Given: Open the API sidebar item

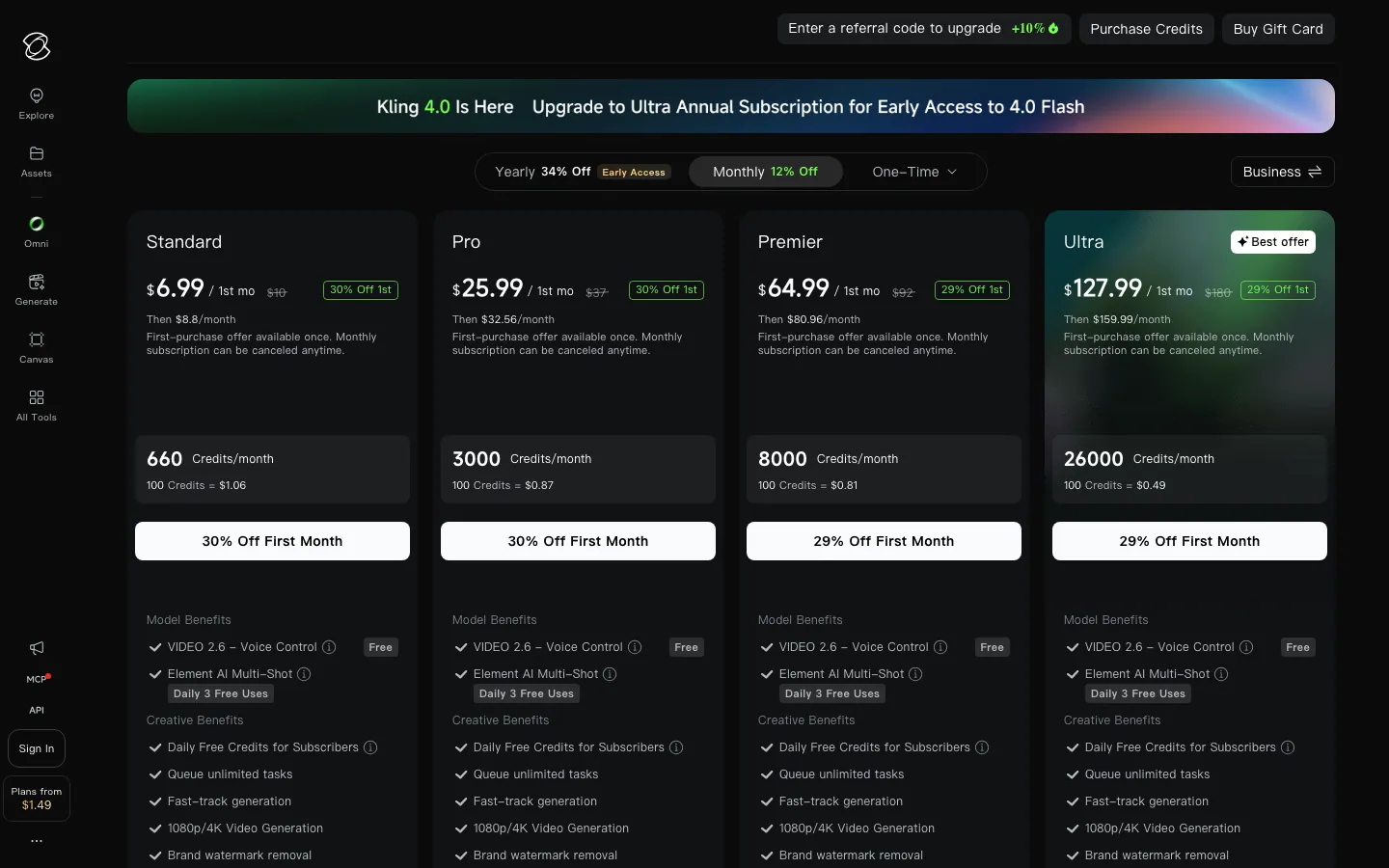Looking at the screenshot, I should point(37,710).
